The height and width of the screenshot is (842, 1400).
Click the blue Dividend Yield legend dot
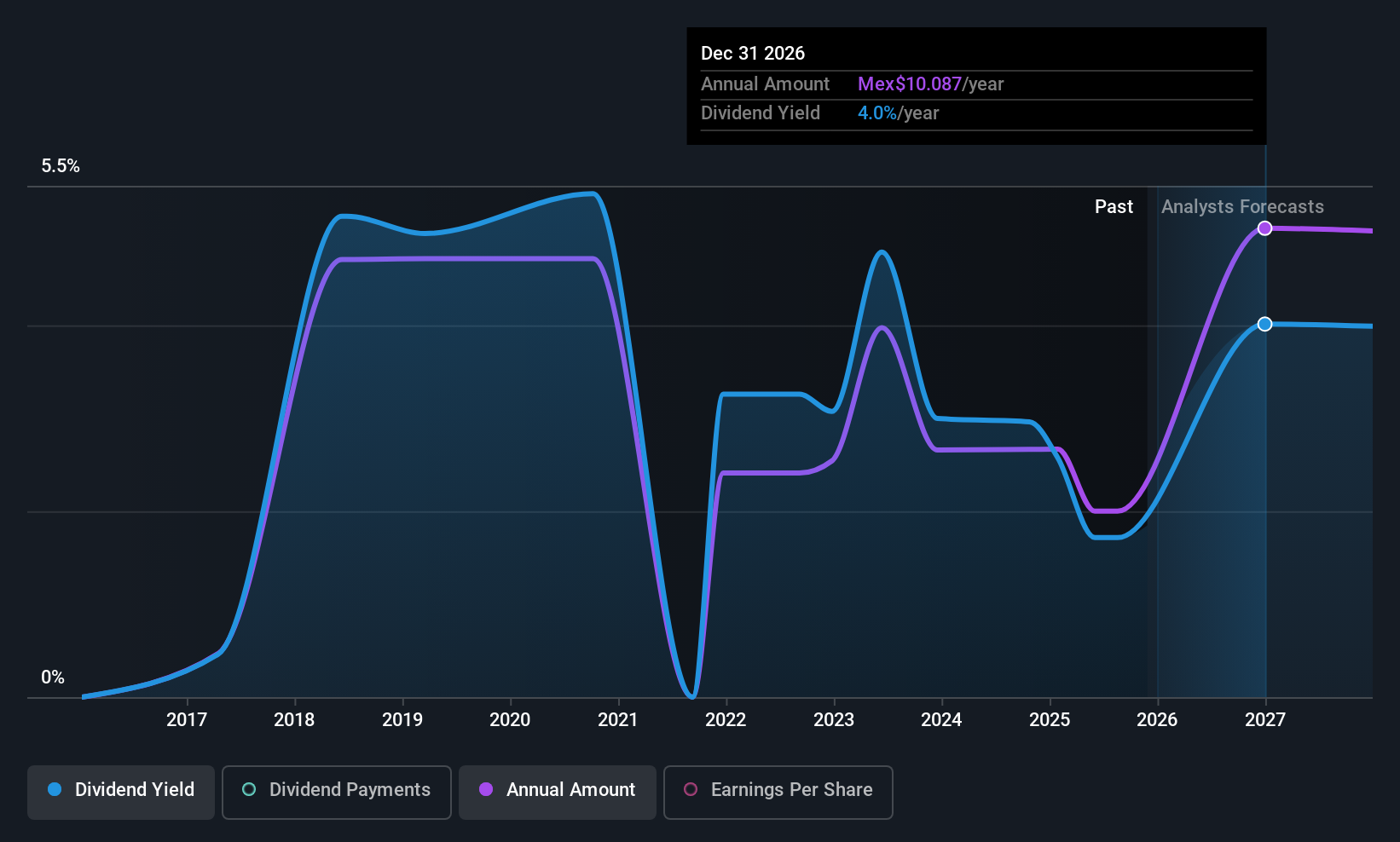(55, 790)
